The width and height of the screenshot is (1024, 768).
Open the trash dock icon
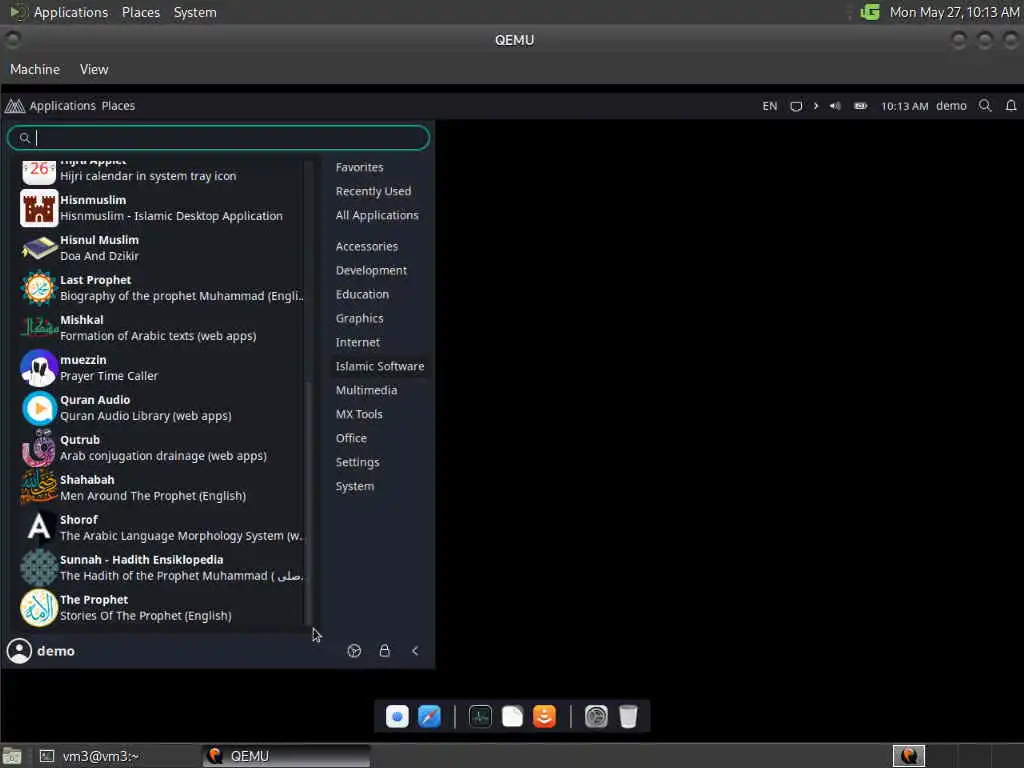[628, 716]
